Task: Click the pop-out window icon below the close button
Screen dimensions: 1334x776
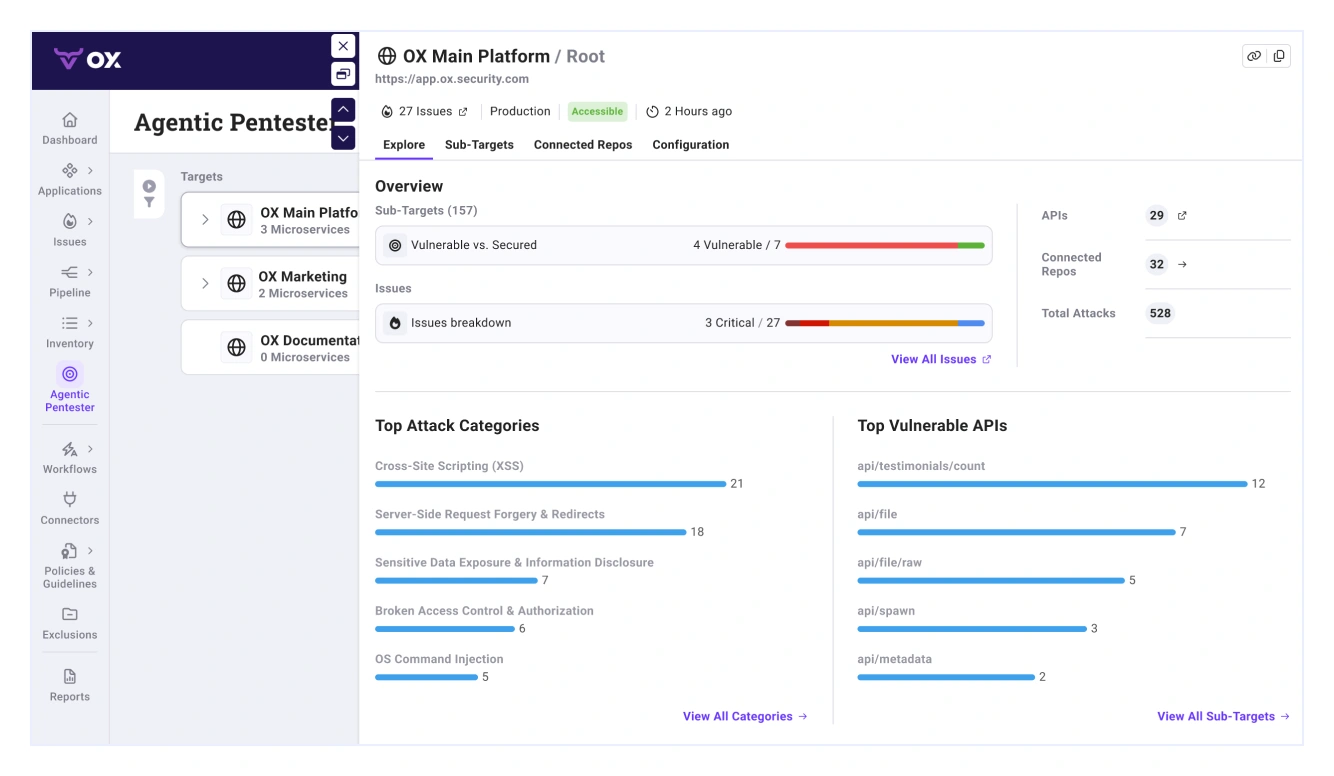Action: pyautogui.click(x=343, y=74)
